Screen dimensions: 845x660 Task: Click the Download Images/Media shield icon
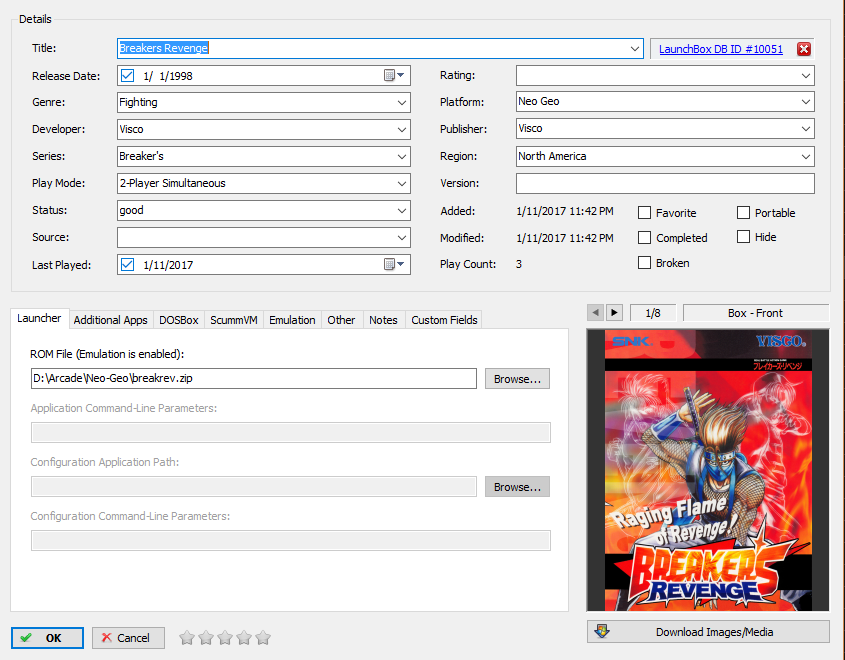[602, 631]
